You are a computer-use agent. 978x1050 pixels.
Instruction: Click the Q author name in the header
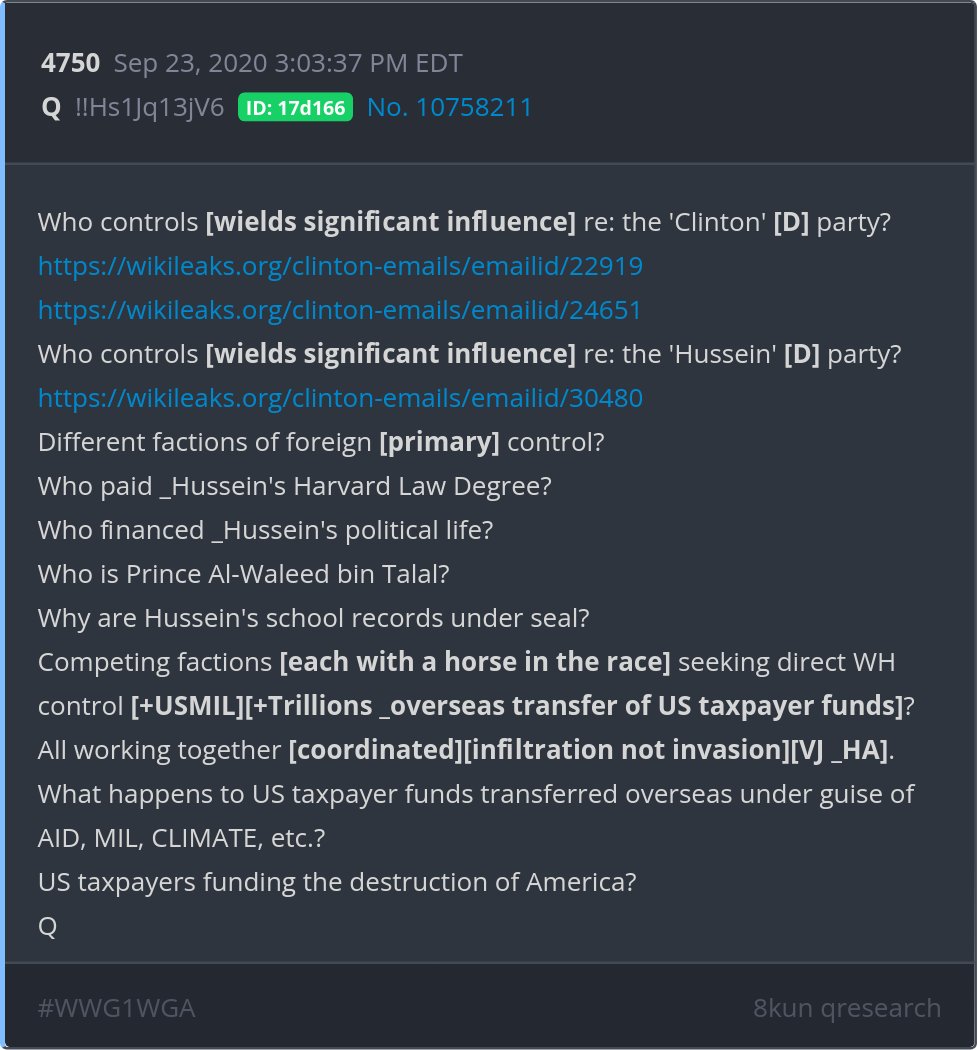51,108
